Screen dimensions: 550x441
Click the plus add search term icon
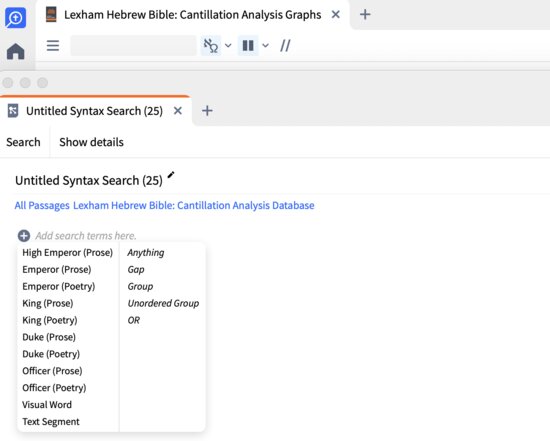(x=24, y=236)
